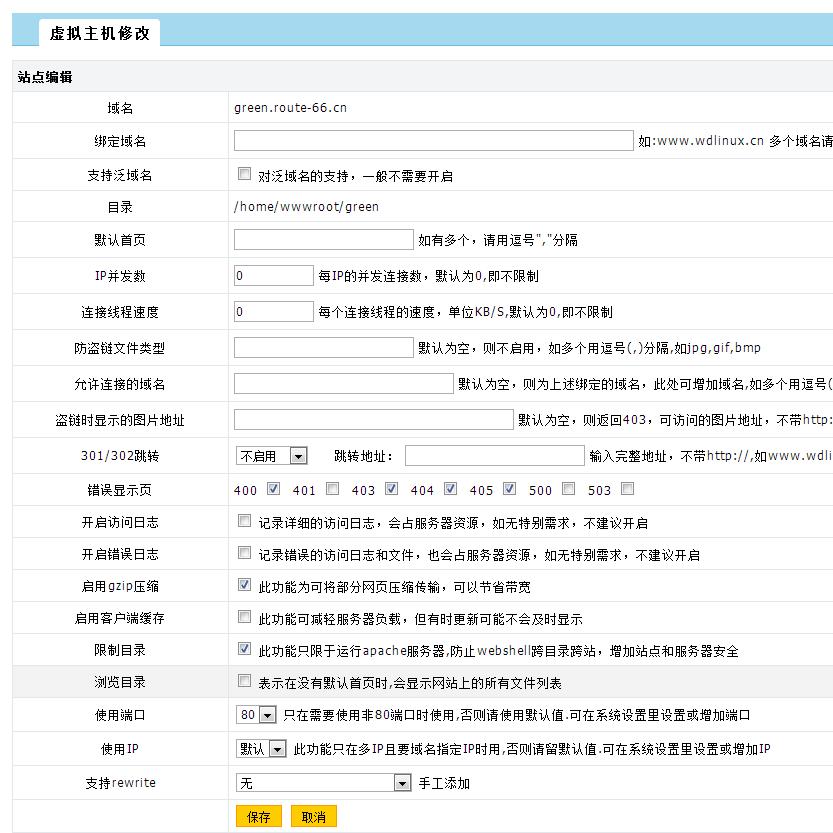Open the 使用IP dropdown showing 默认

(261, 749)
